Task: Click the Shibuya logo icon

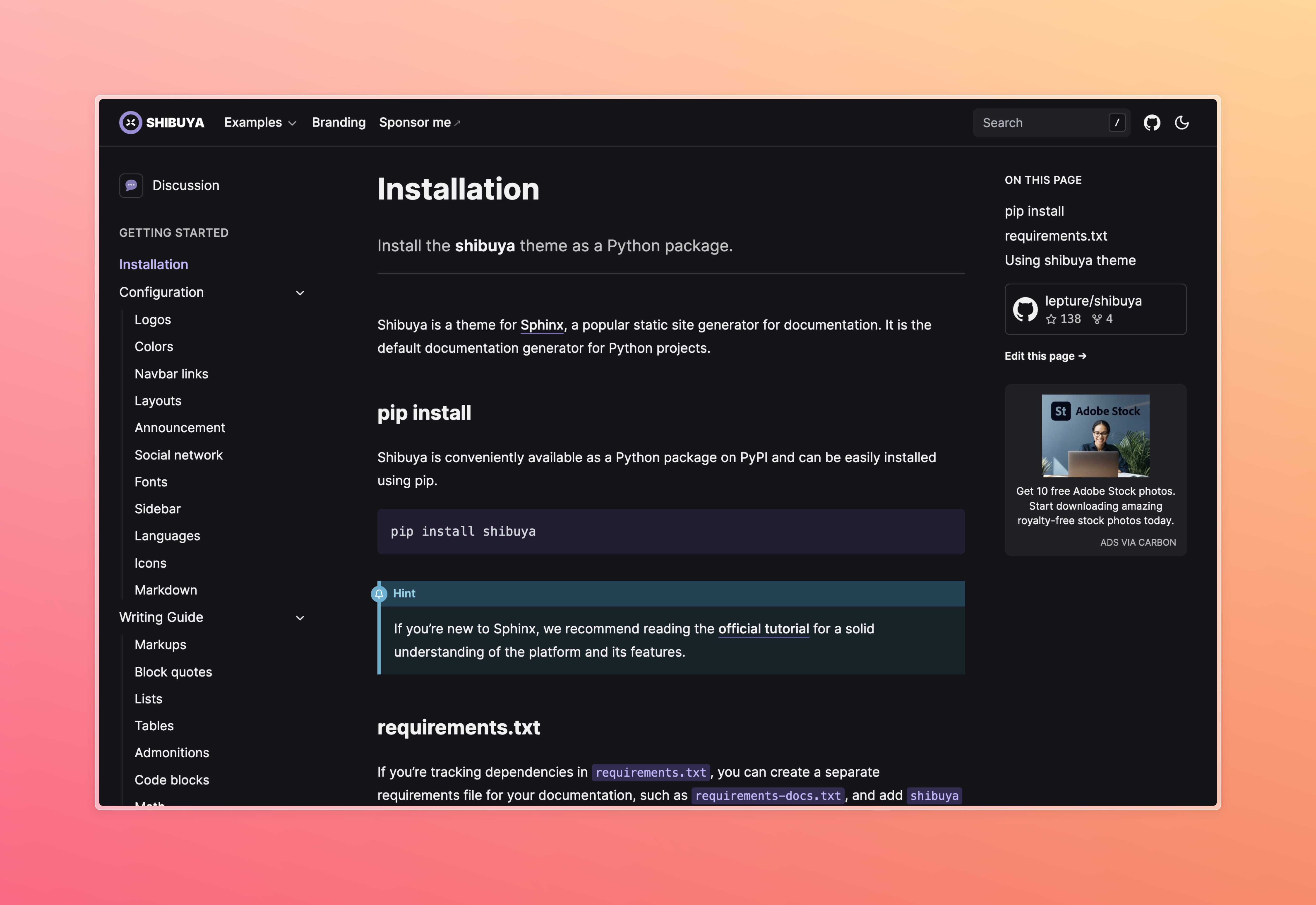Action: click(x=130, y=122)
